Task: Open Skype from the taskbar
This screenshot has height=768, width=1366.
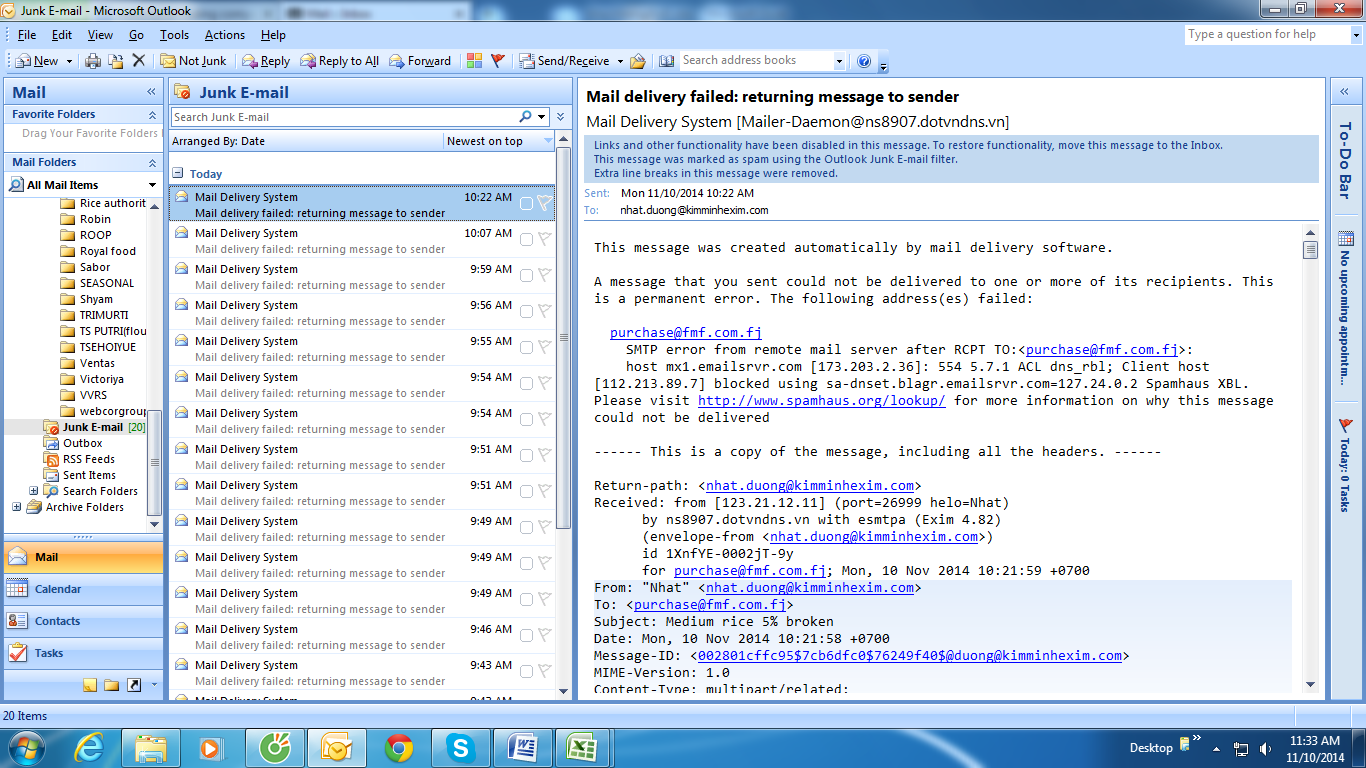Action: (460, 747)
